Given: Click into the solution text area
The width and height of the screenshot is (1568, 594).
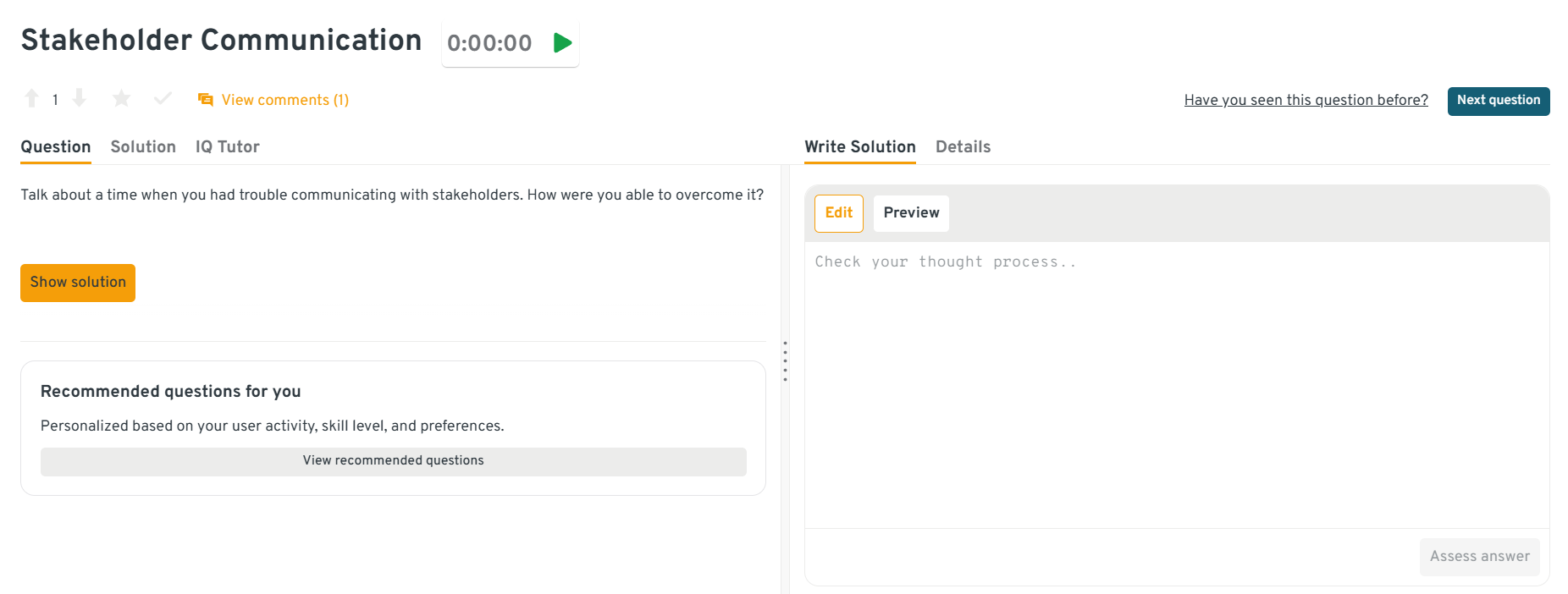Looking at the screenshot, I should point(1176,381).
